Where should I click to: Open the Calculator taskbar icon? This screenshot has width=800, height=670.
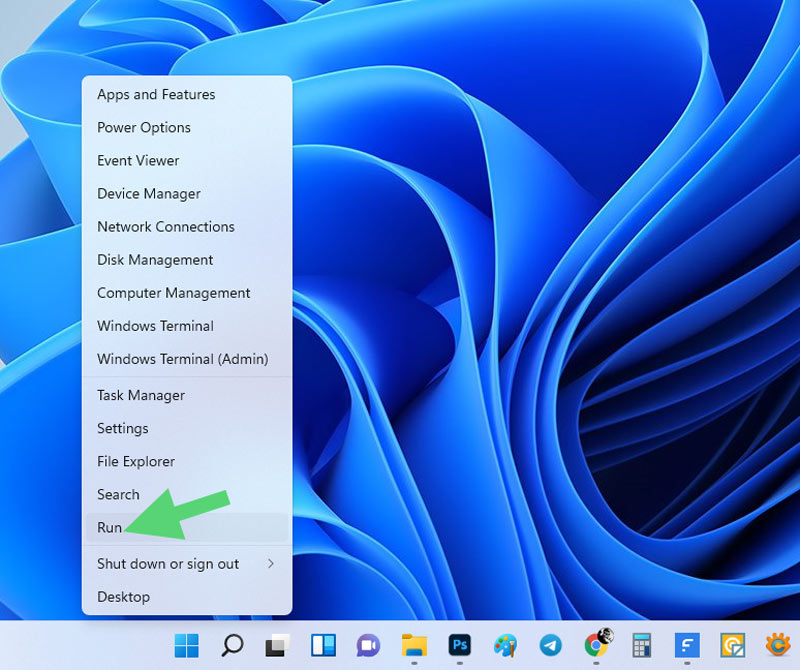[x=641, y=645]
